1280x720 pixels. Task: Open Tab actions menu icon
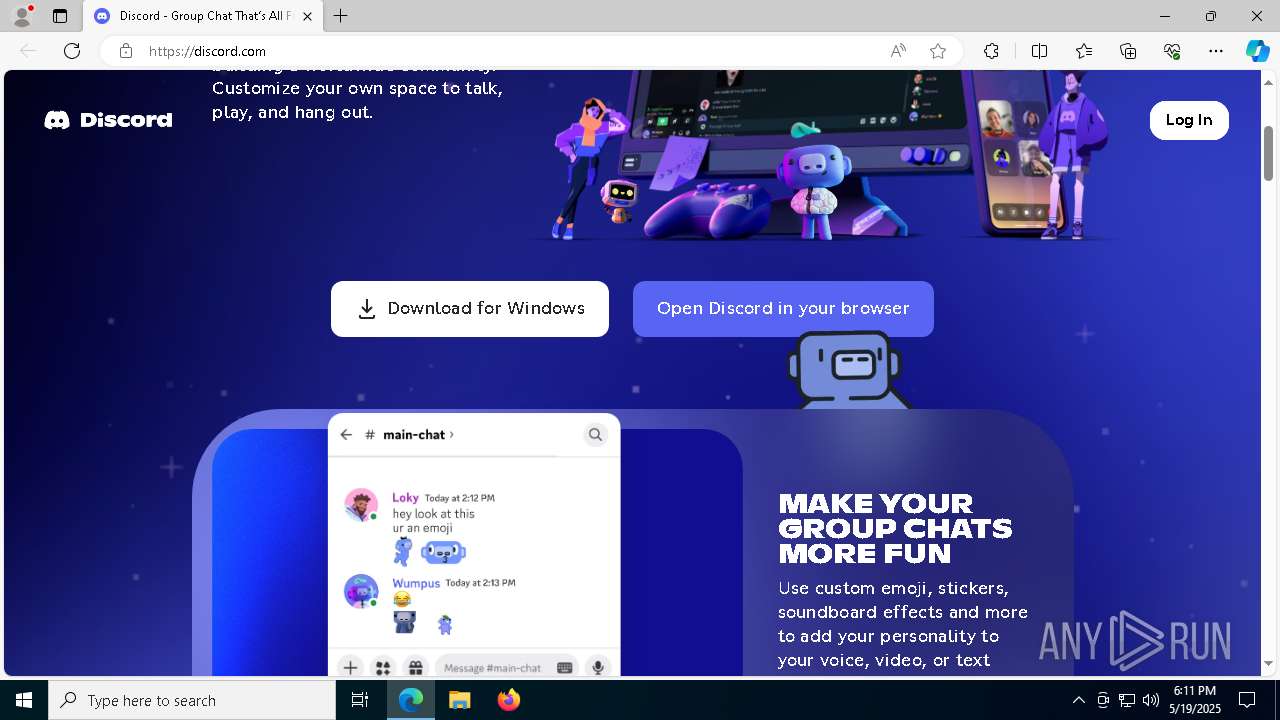[x=60, y=16]
